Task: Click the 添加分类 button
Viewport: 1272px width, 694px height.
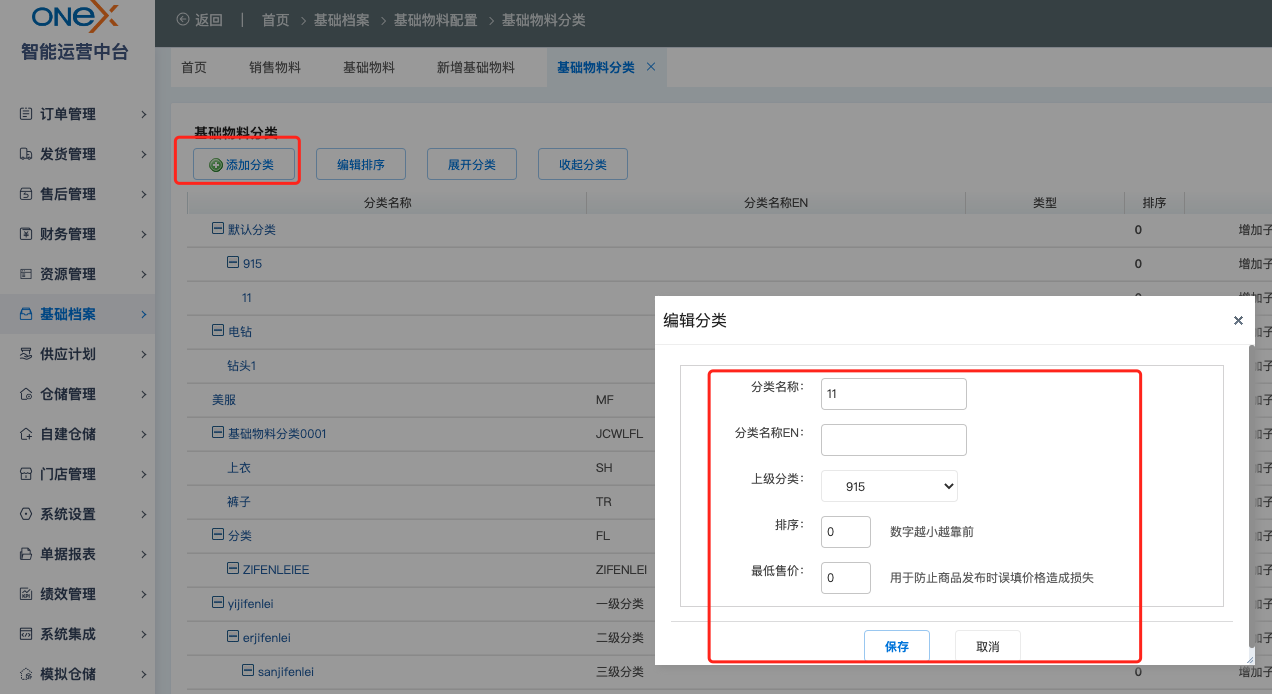Action: tap(238, 164)
